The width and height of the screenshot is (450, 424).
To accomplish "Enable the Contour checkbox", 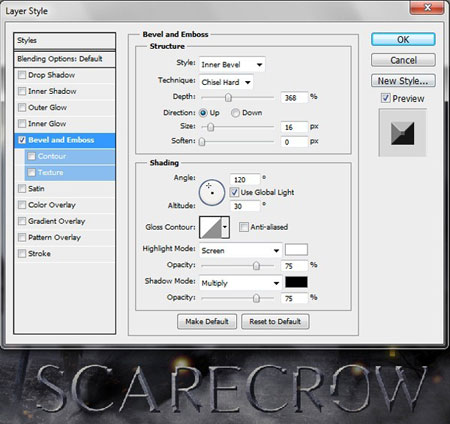I will (x=32, y=156).
